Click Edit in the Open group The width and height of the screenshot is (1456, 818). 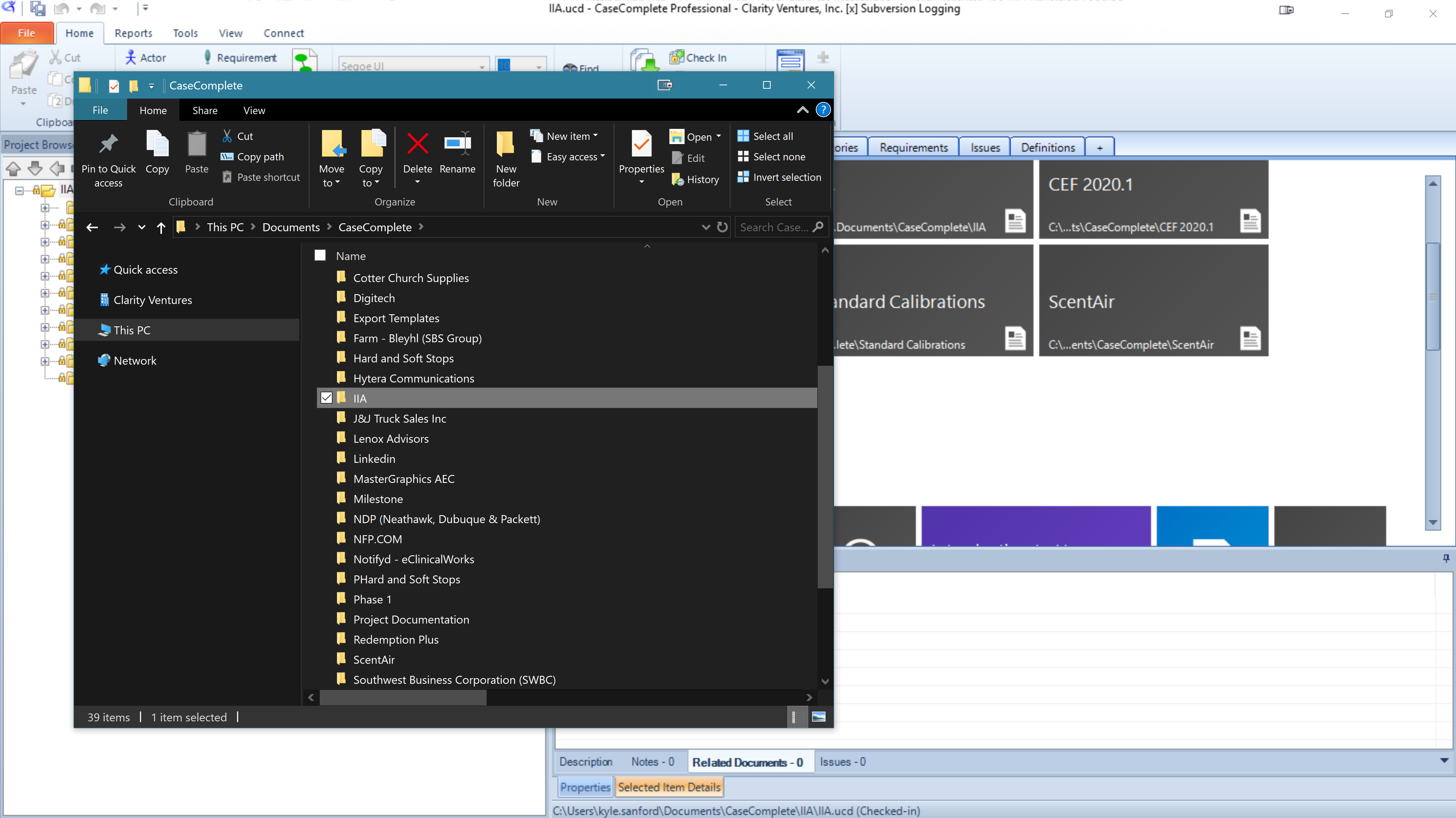click(x=688, y=158)
